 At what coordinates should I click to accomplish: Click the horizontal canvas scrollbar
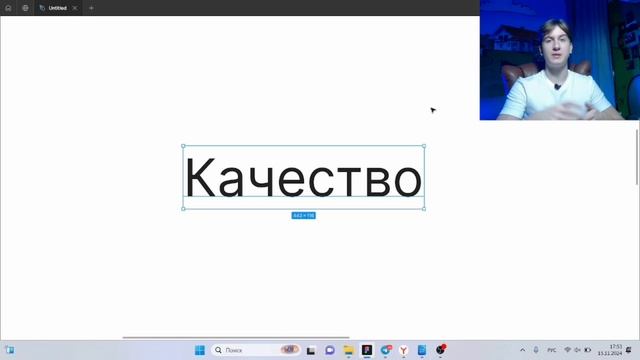(236, 338)
